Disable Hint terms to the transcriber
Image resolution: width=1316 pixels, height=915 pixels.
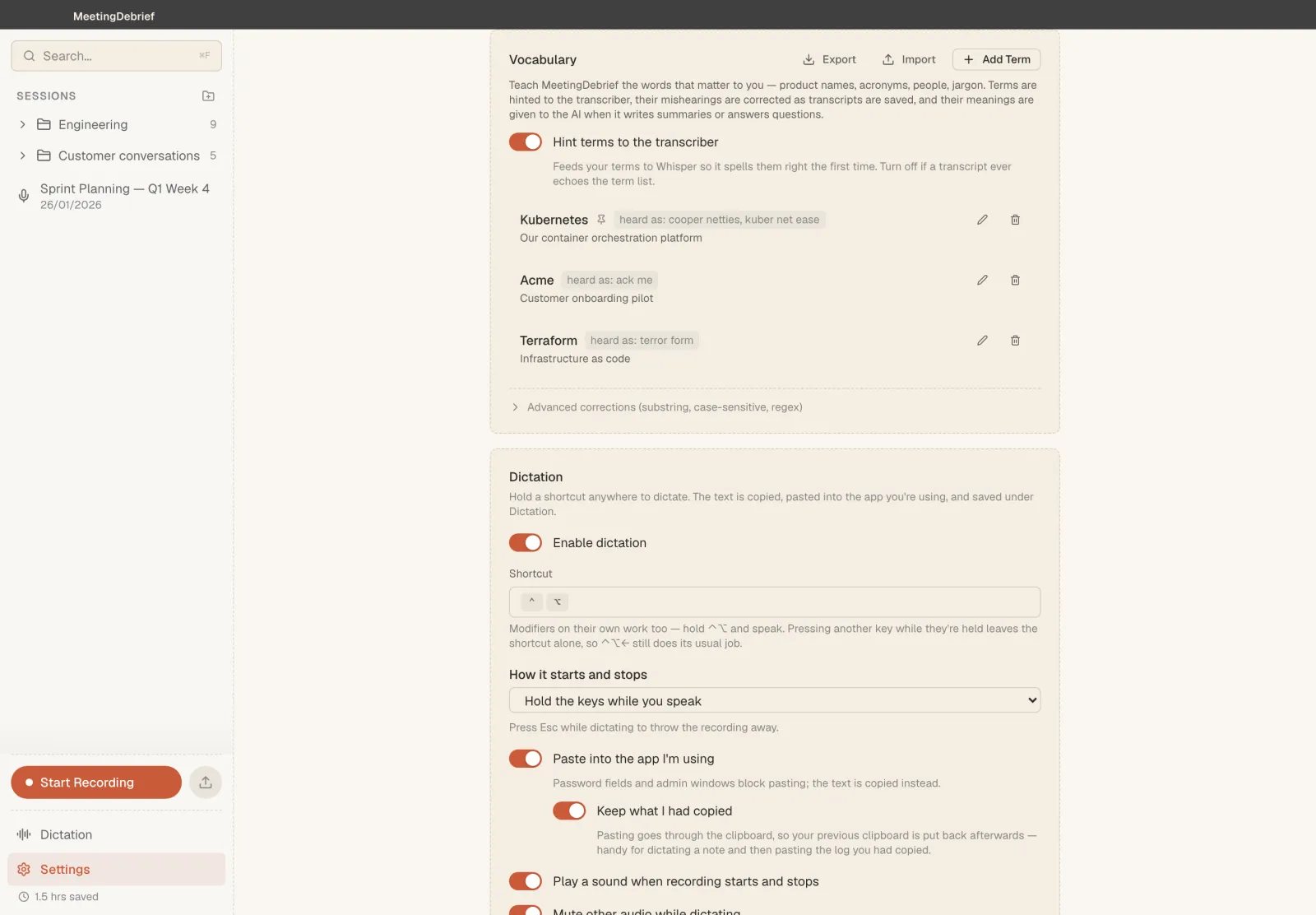tap(526, 142)
